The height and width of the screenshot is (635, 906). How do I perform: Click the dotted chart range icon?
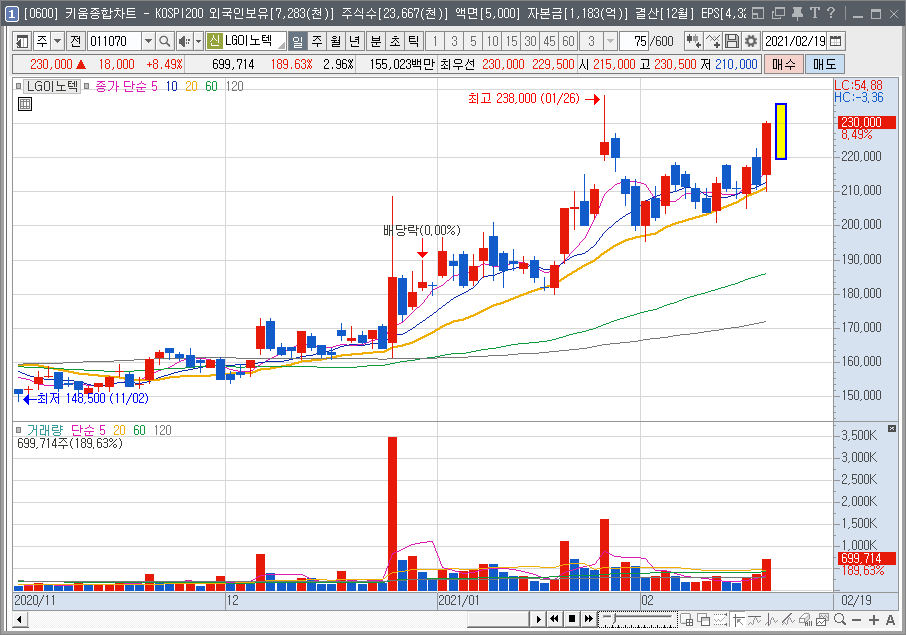[721, 619]
